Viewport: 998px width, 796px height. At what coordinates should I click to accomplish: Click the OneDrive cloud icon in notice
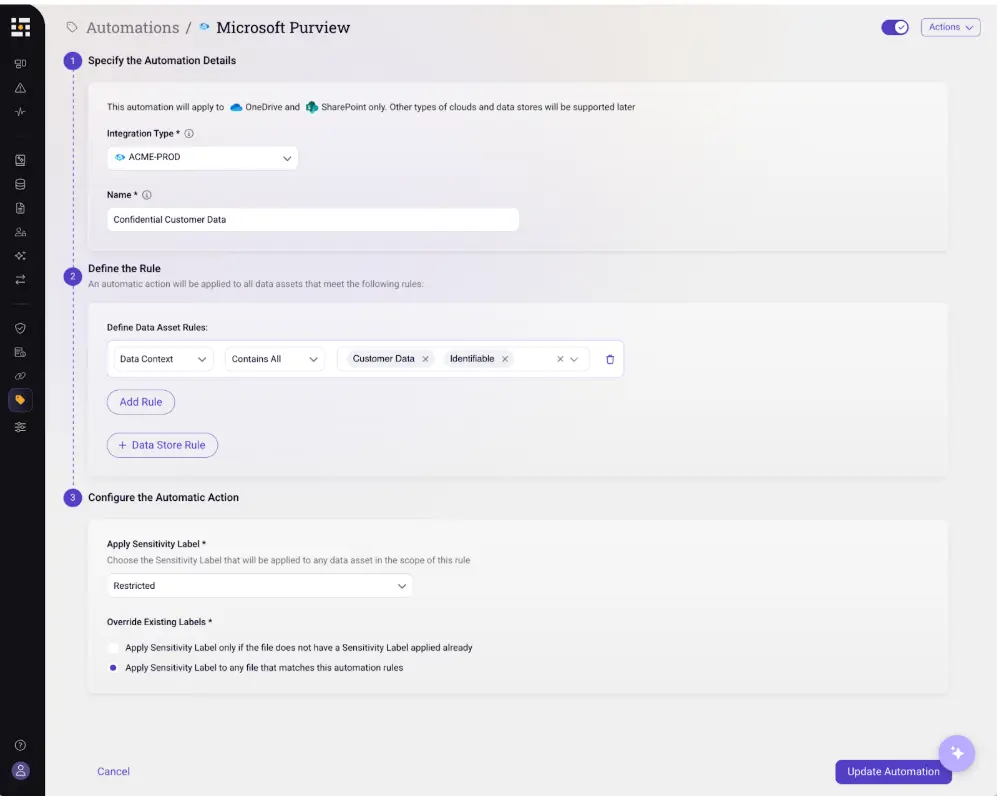coord(236,107)
